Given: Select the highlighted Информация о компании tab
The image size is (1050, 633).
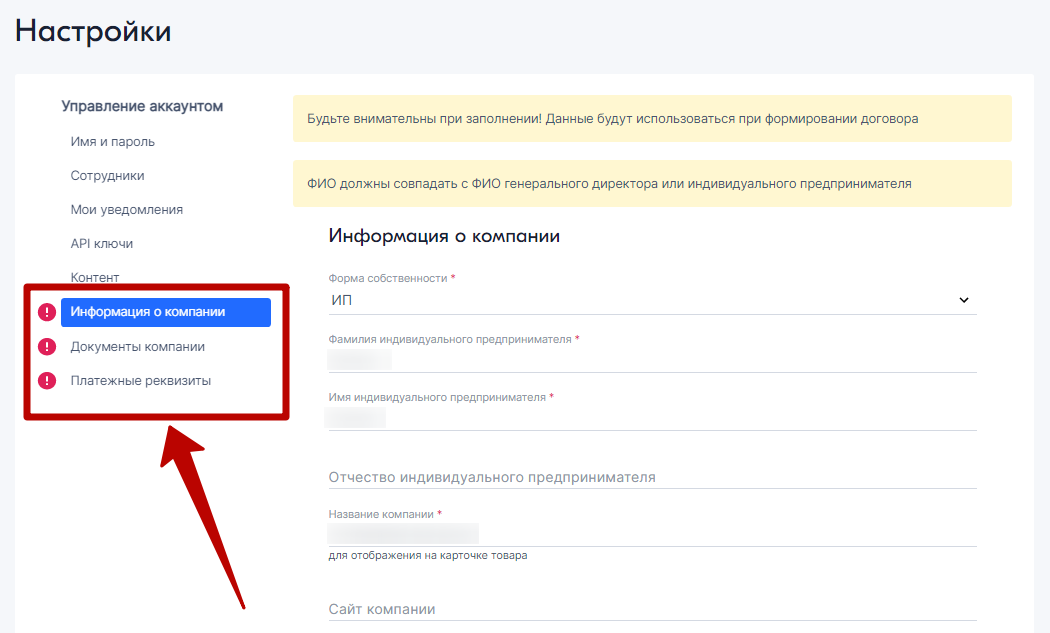Looking at the screenshot, I should point(166,312).
